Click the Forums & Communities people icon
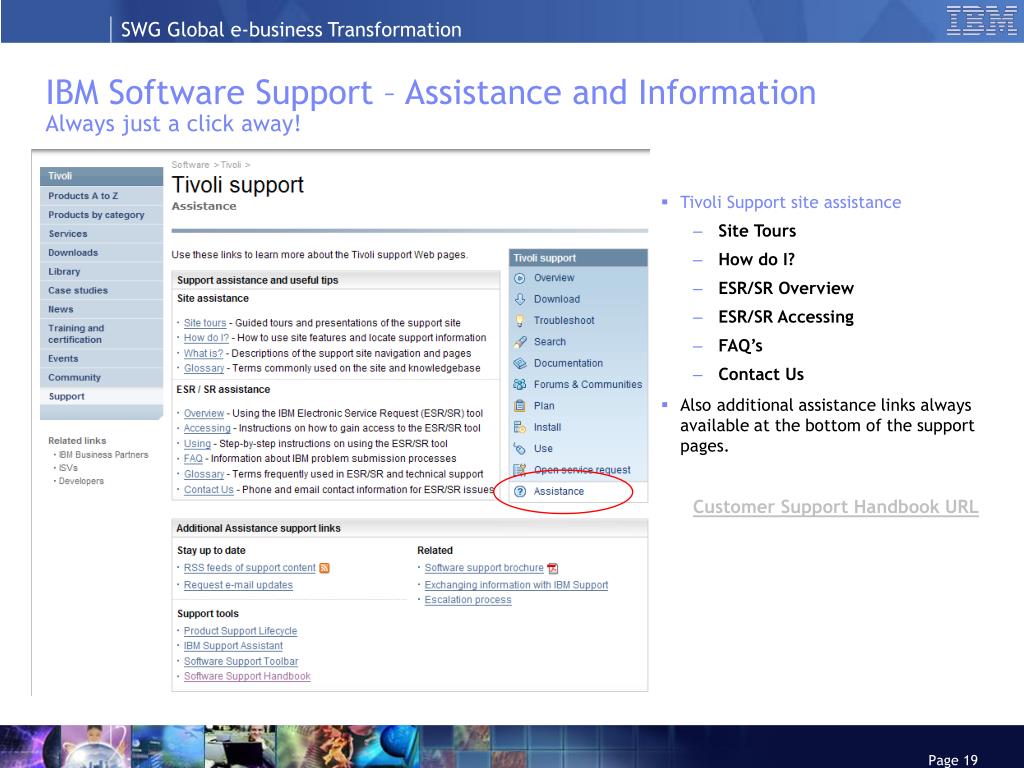 point(520,385)
